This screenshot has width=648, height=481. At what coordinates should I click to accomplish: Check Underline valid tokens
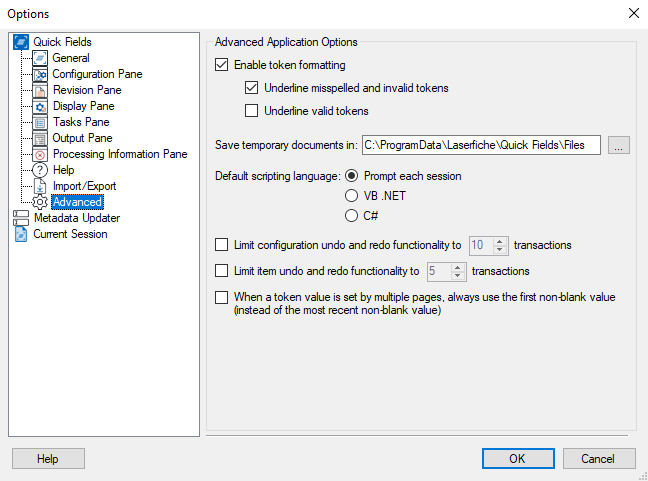tap(251, 111)
